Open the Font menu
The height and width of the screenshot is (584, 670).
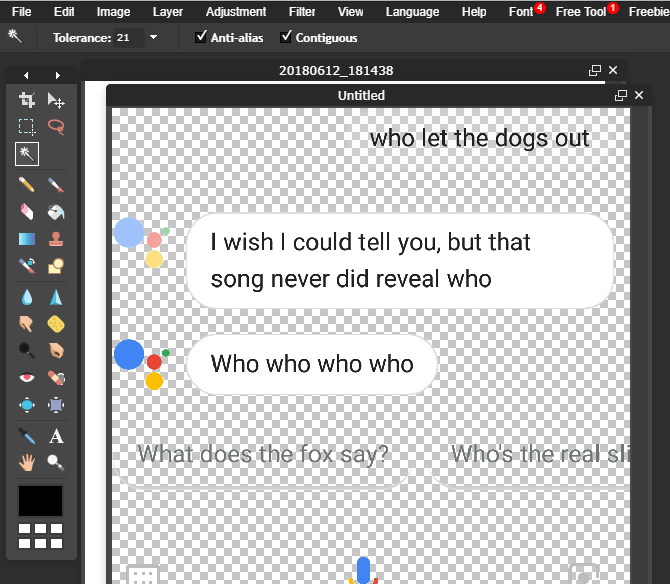(521, 12)
